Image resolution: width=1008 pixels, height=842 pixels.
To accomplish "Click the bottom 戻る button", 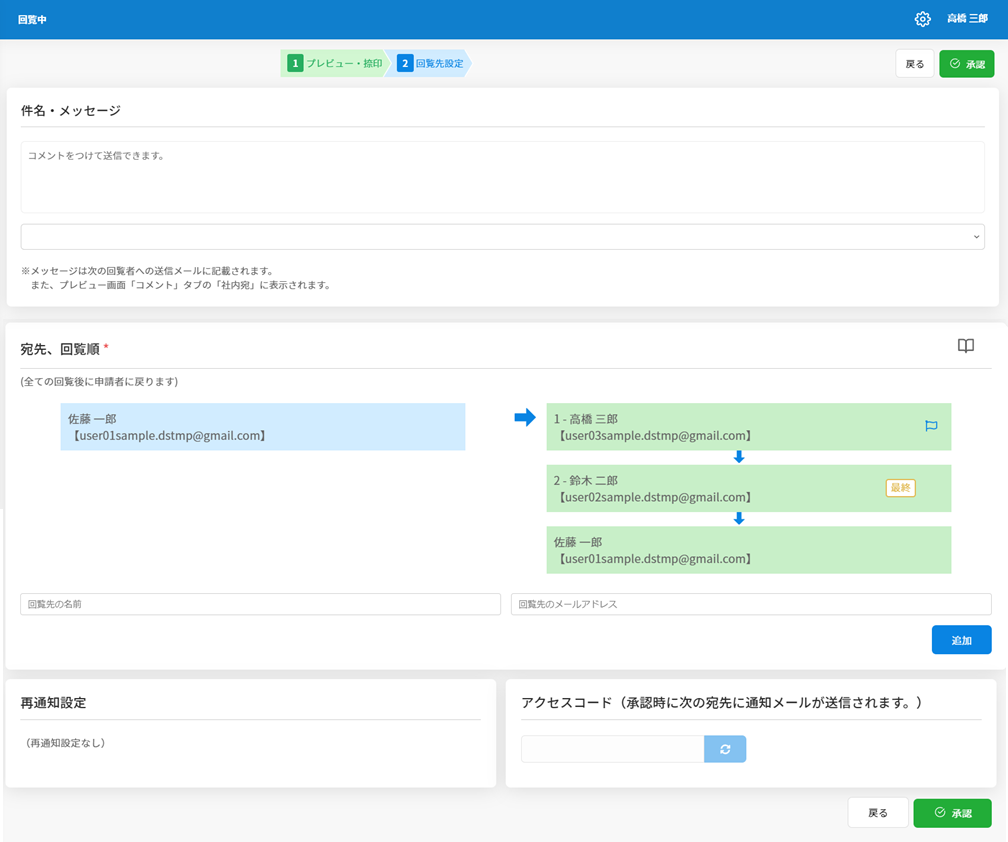I will (x=877, y=813).
